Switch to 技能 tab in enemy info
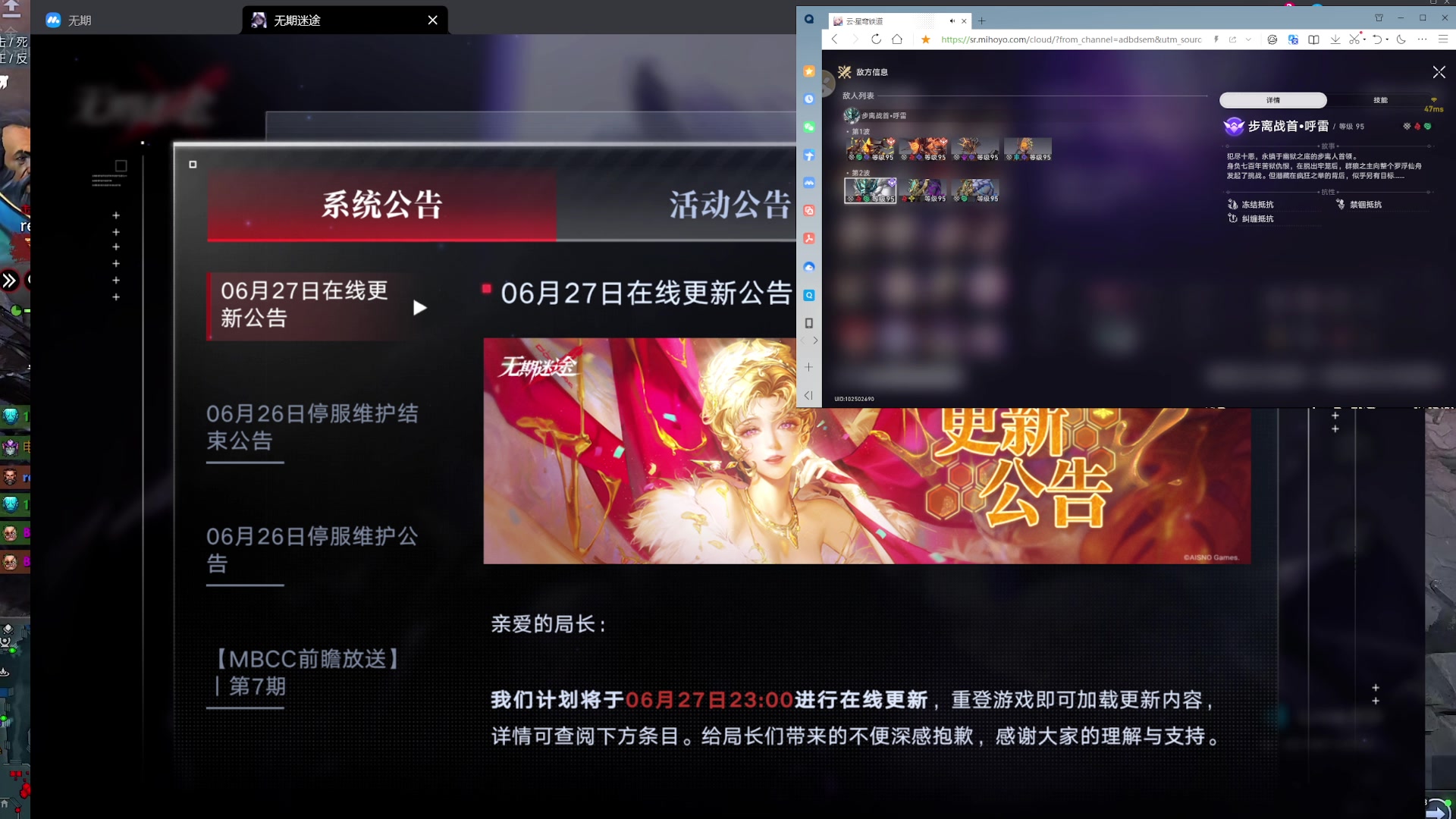 [x=1380, y=100]
